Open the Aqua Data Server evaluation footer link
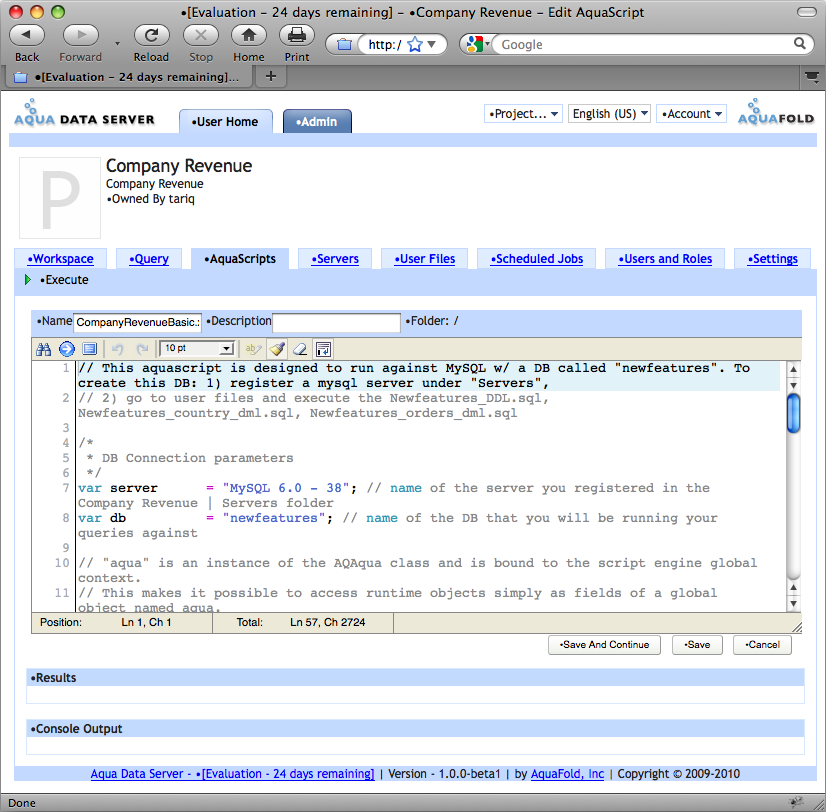Image resolution: width=826 pixels, height=812 pixels. [x=232, y=774]
